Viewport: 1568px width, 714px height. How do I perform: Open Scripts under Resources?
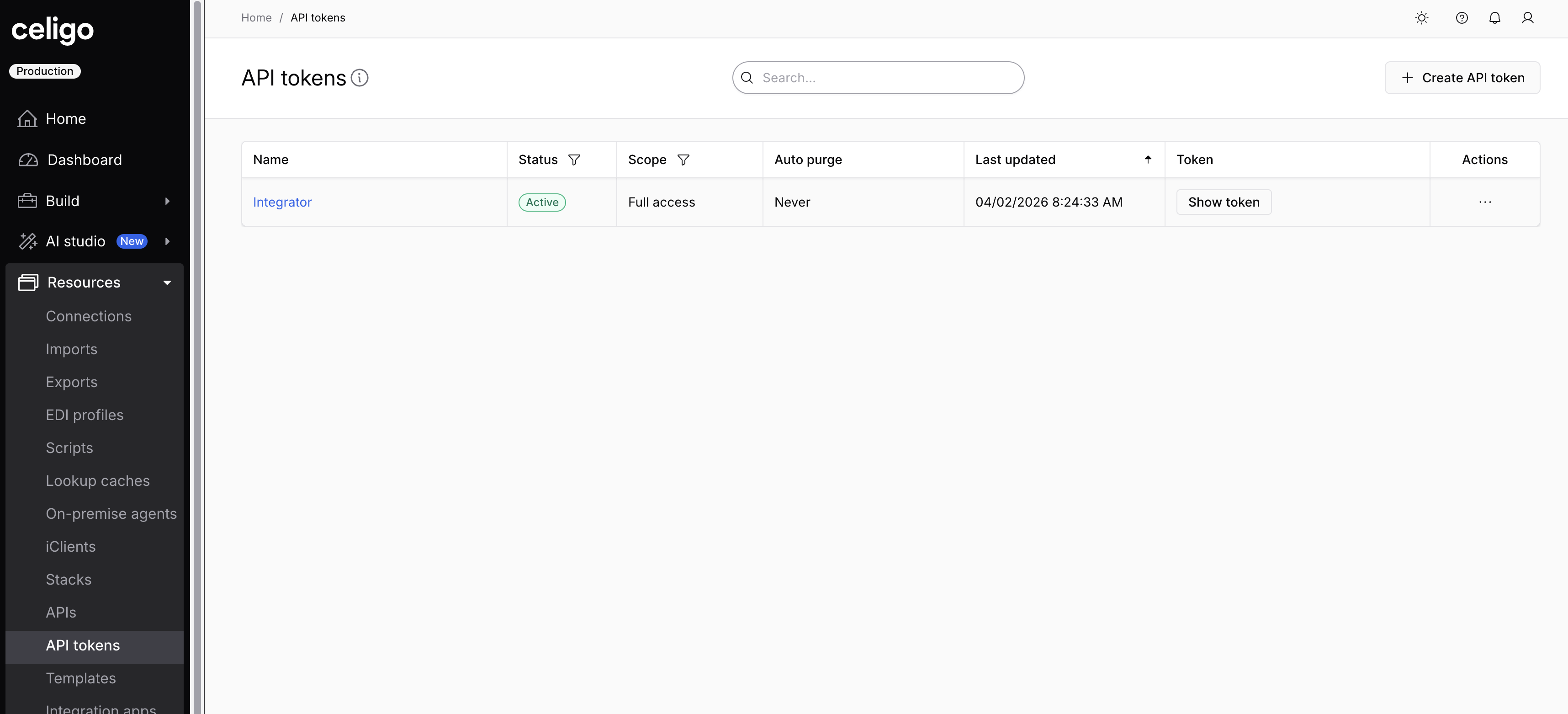pyautogui.click(x=69, y=448)
